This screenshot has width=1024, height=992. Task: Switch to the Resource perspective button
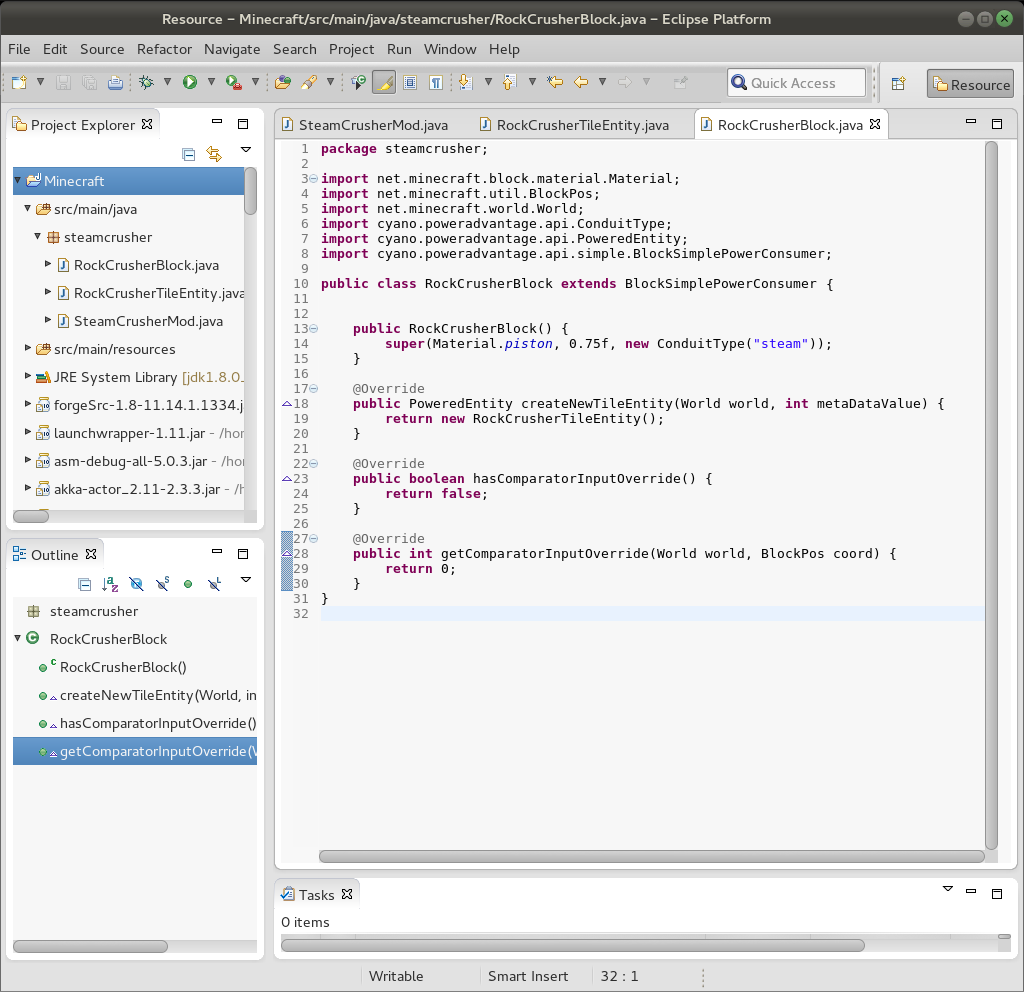(969, 85)
